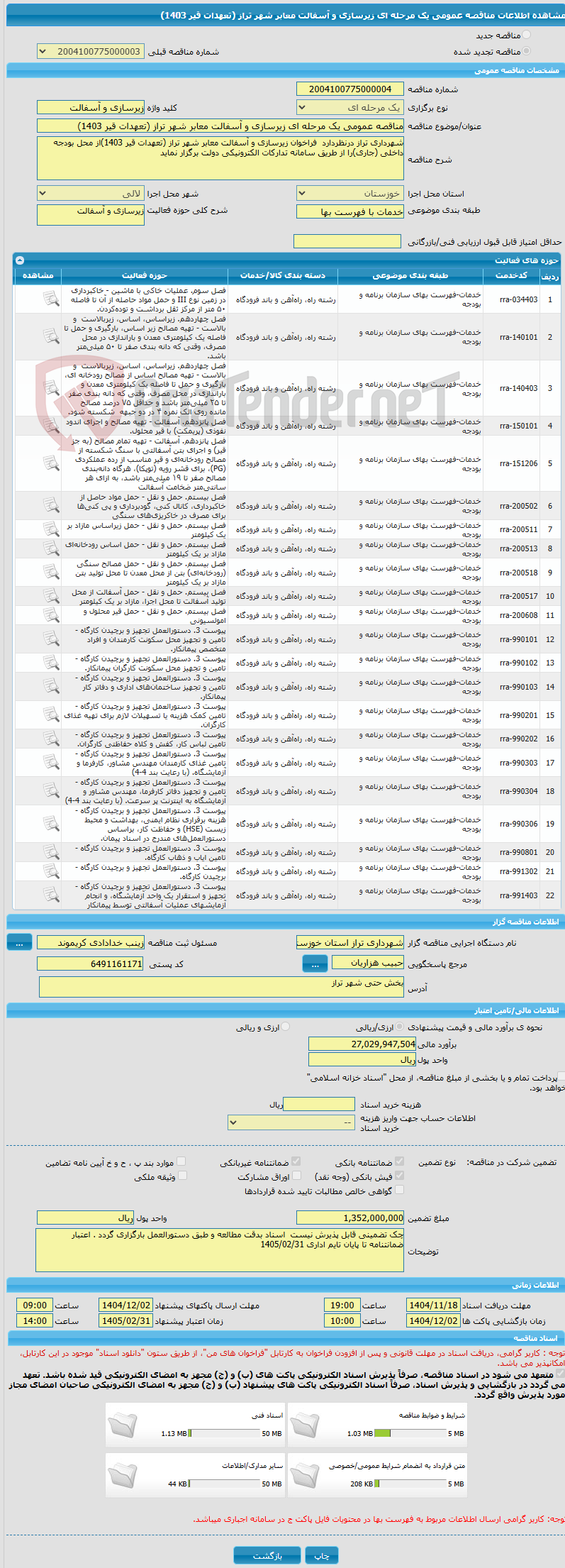Click the مشاهده column header
This screenshot has height=1568, width=565.
[x=38, y=275]
